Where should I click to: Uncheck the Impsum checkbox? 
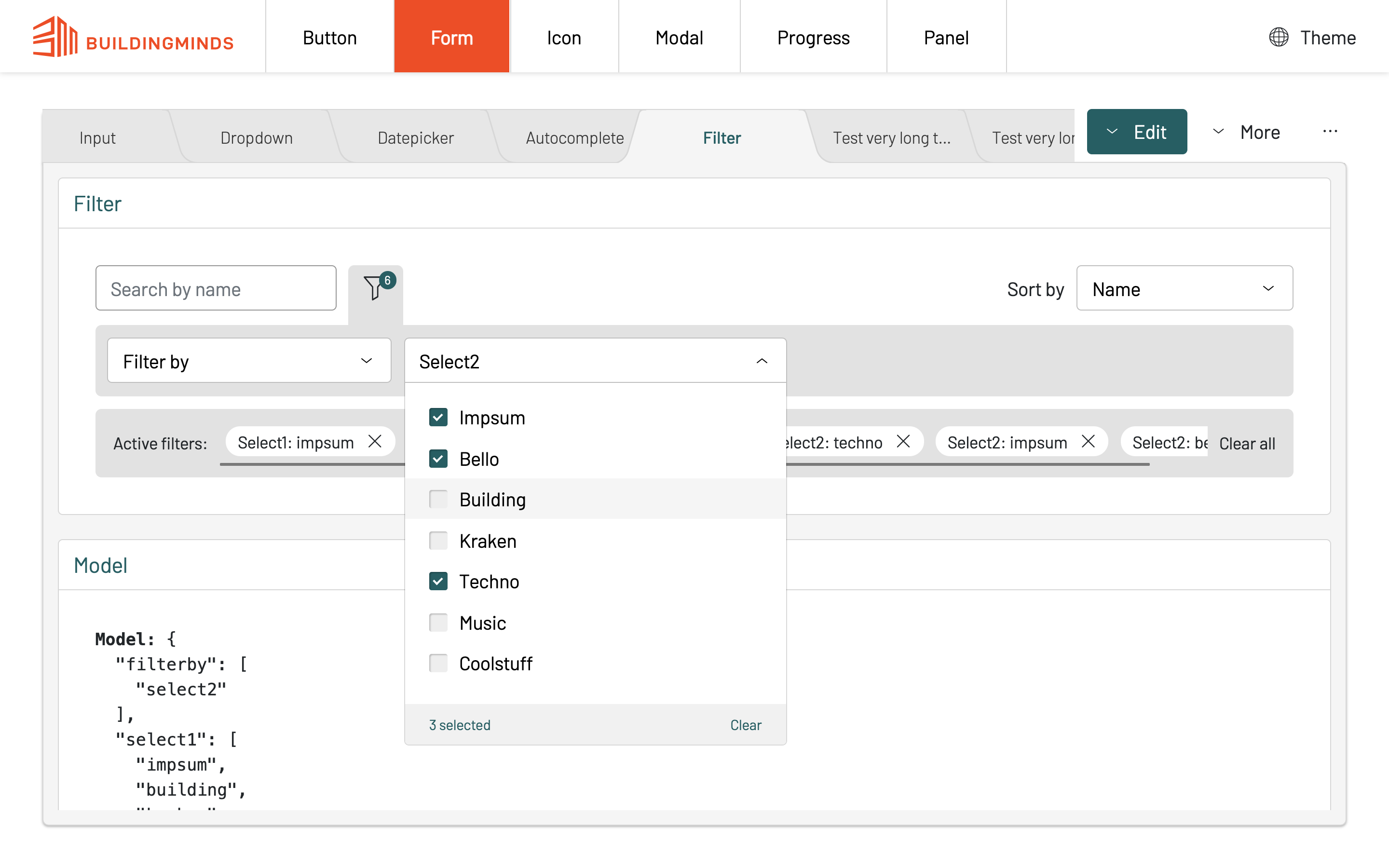pos(438,417)
